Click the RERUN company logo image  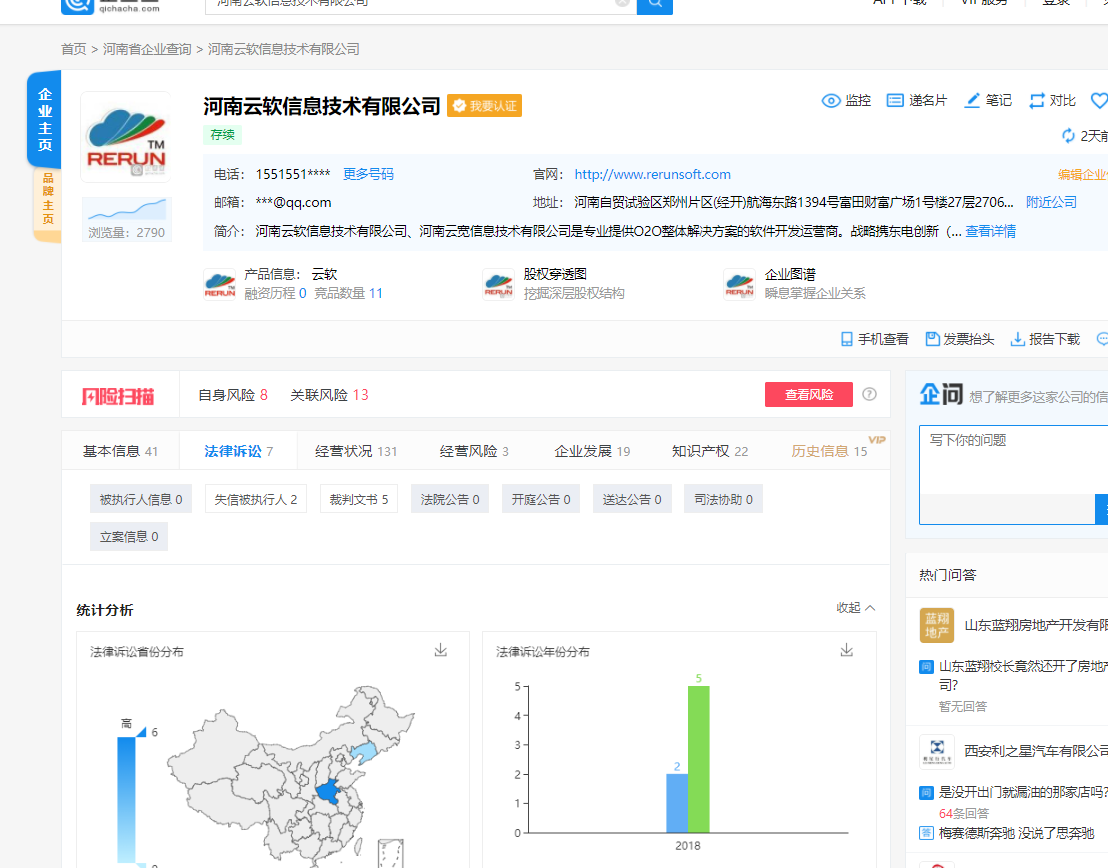pyautogui.click(x=126, y=137)
